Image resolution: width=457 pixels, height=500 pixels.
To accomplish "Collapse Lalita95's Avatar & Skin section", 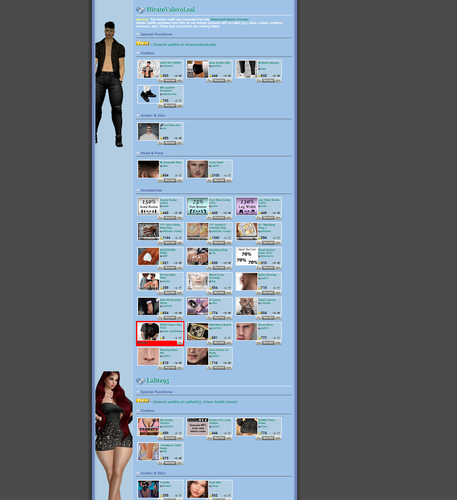I will (x=138, y=473).
